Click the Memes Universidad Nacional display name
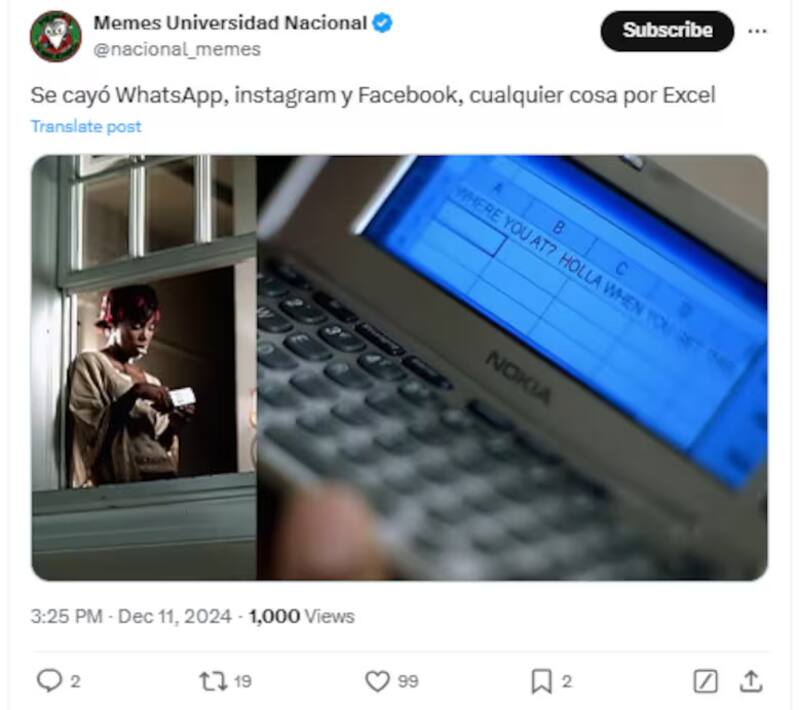800x710 pixels. [x=230, y=23]
